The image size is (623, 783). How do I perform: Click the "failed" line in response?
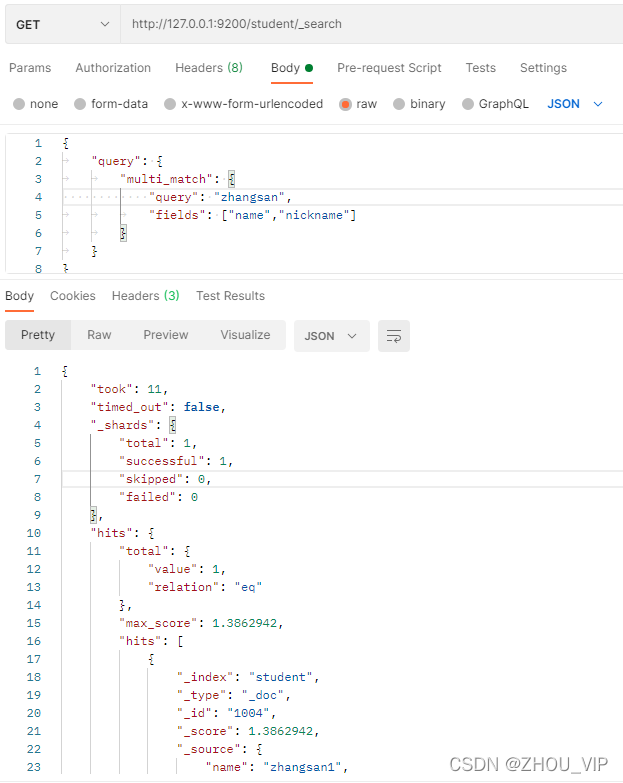[159, 497]
